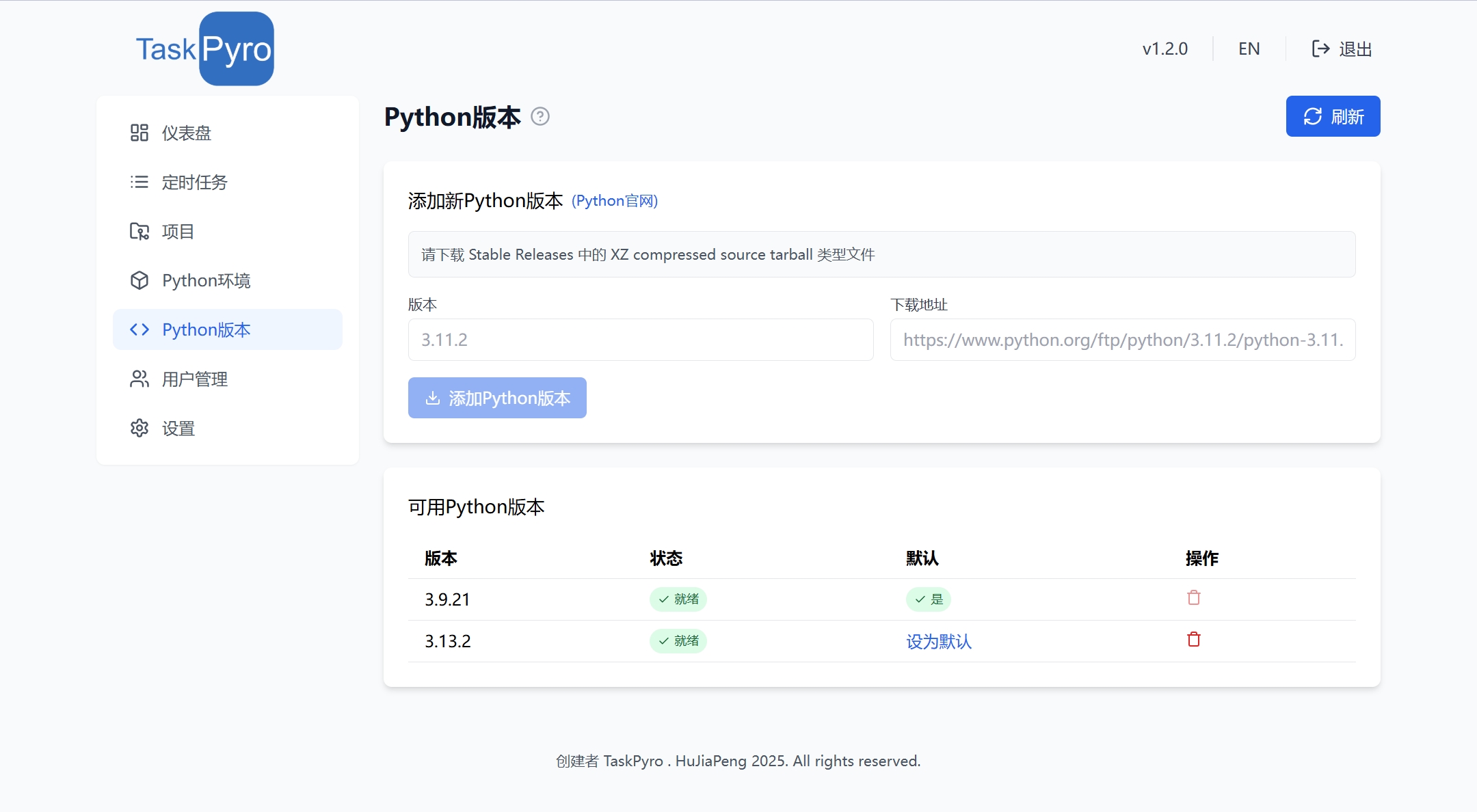Focus the 下载地址 download URL field
Viewport: 1477px width, 812px height.
pyautogui.click(x=1122, y=340)
